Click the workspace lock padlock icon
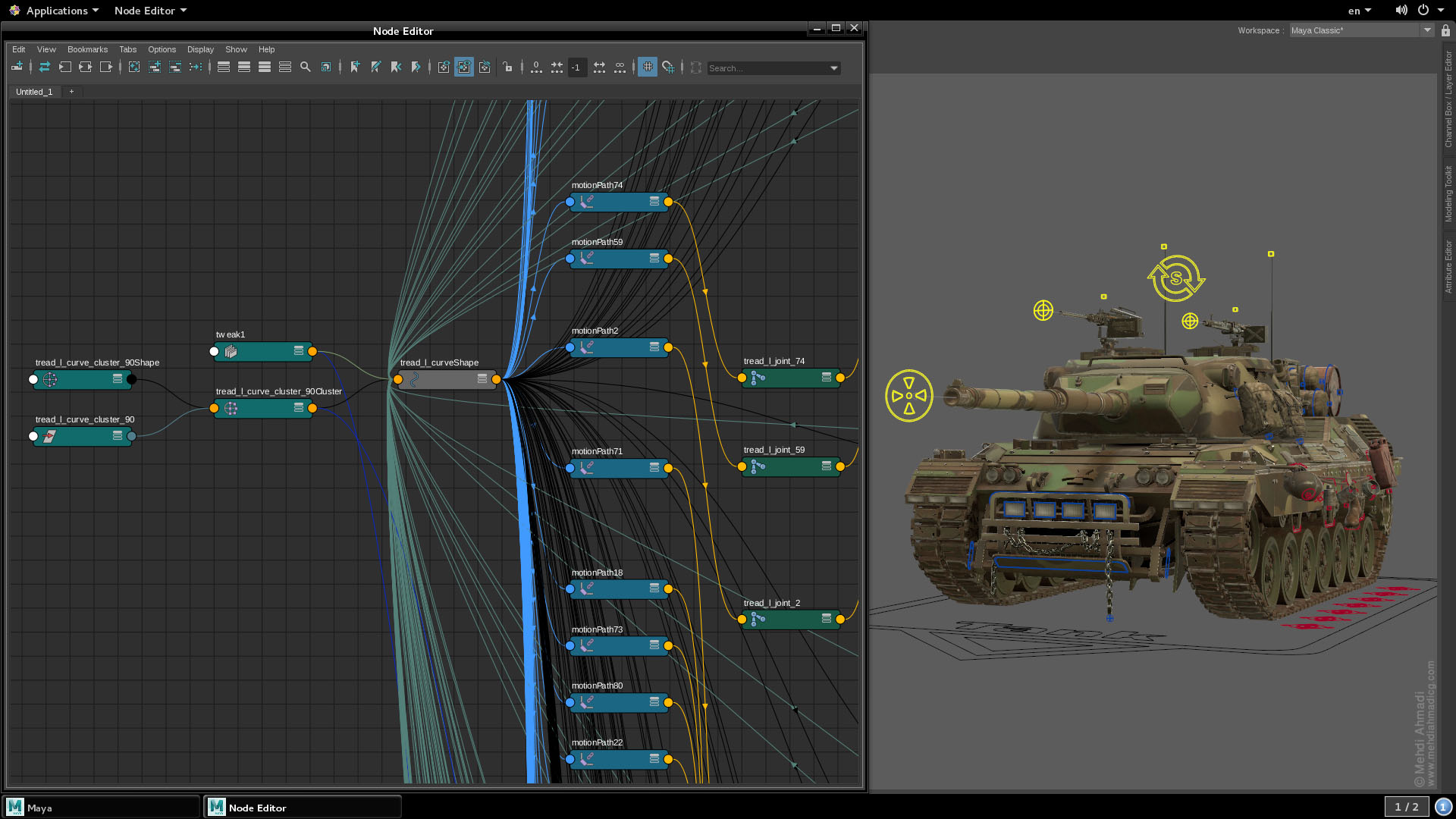1456x819 pixels. [x=1446, y=30]
